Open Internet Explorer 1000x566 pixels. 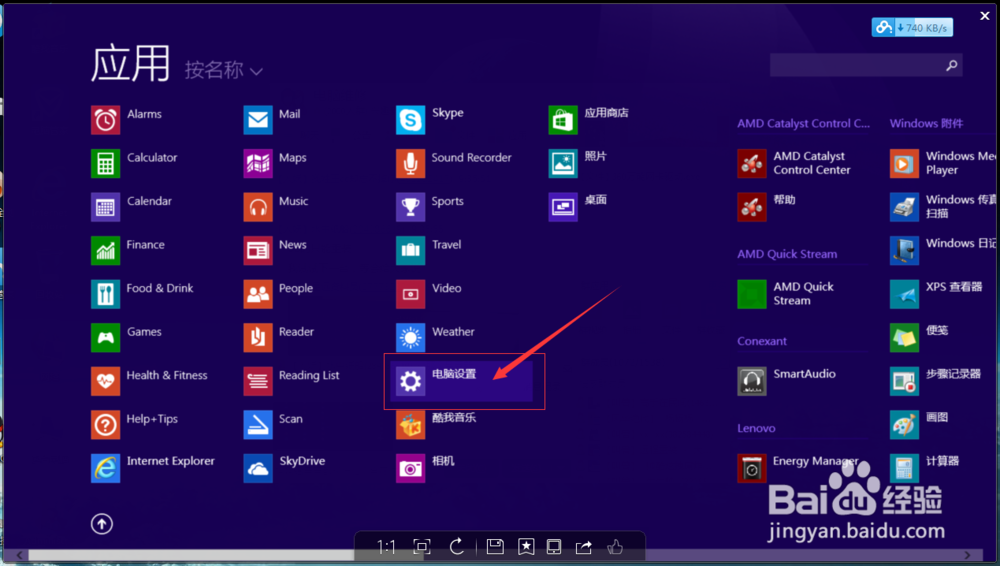coord(153,467)
